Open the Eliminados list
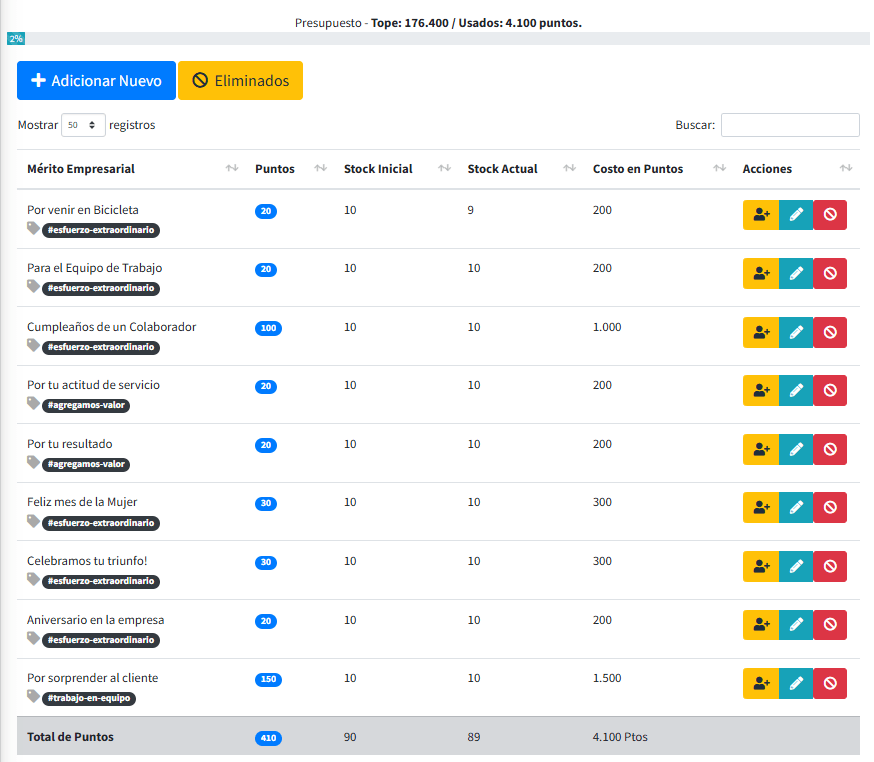 tap(240, 81)
